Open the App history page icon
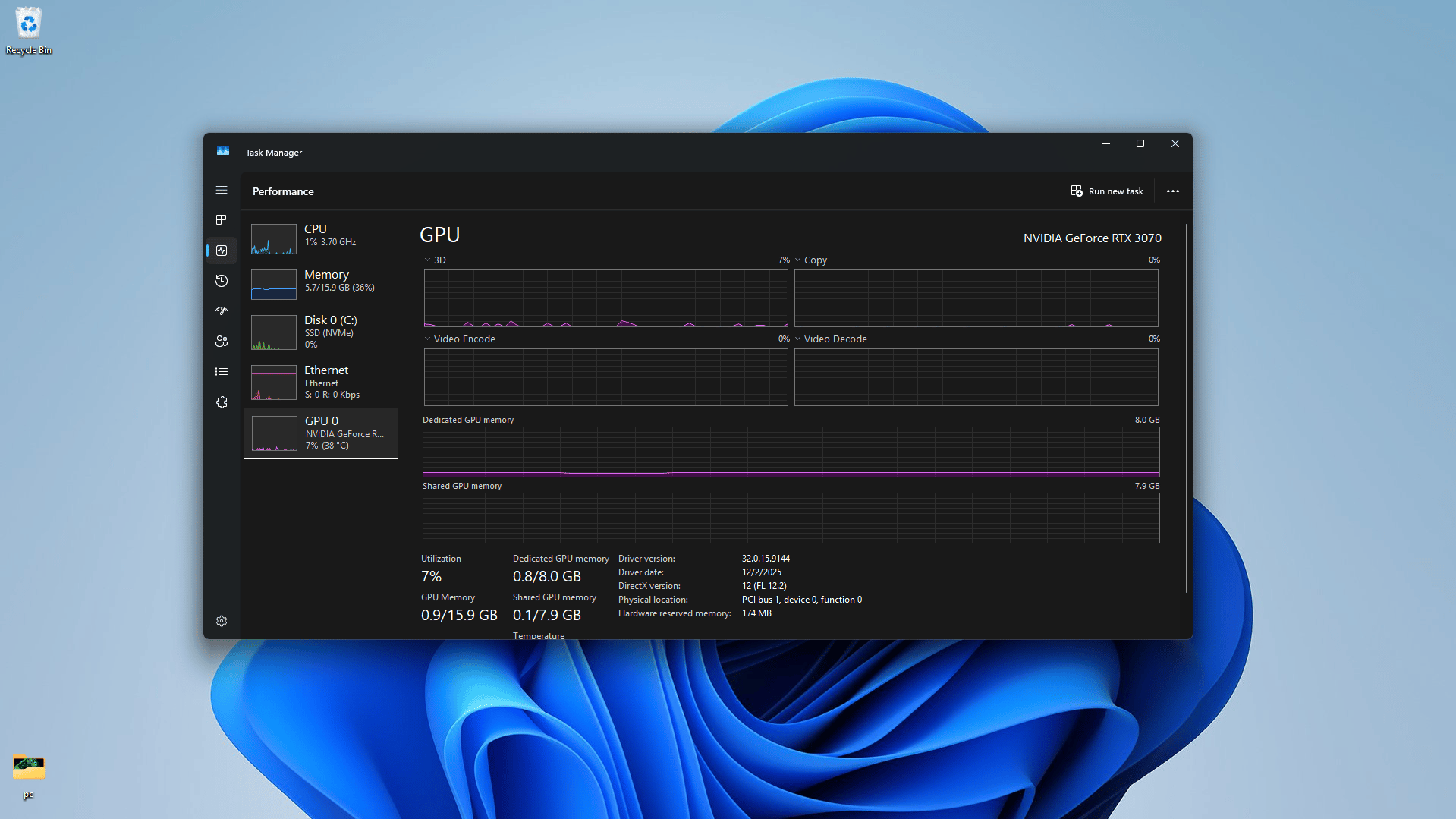The image size is (1456, 819). [222, 281]
